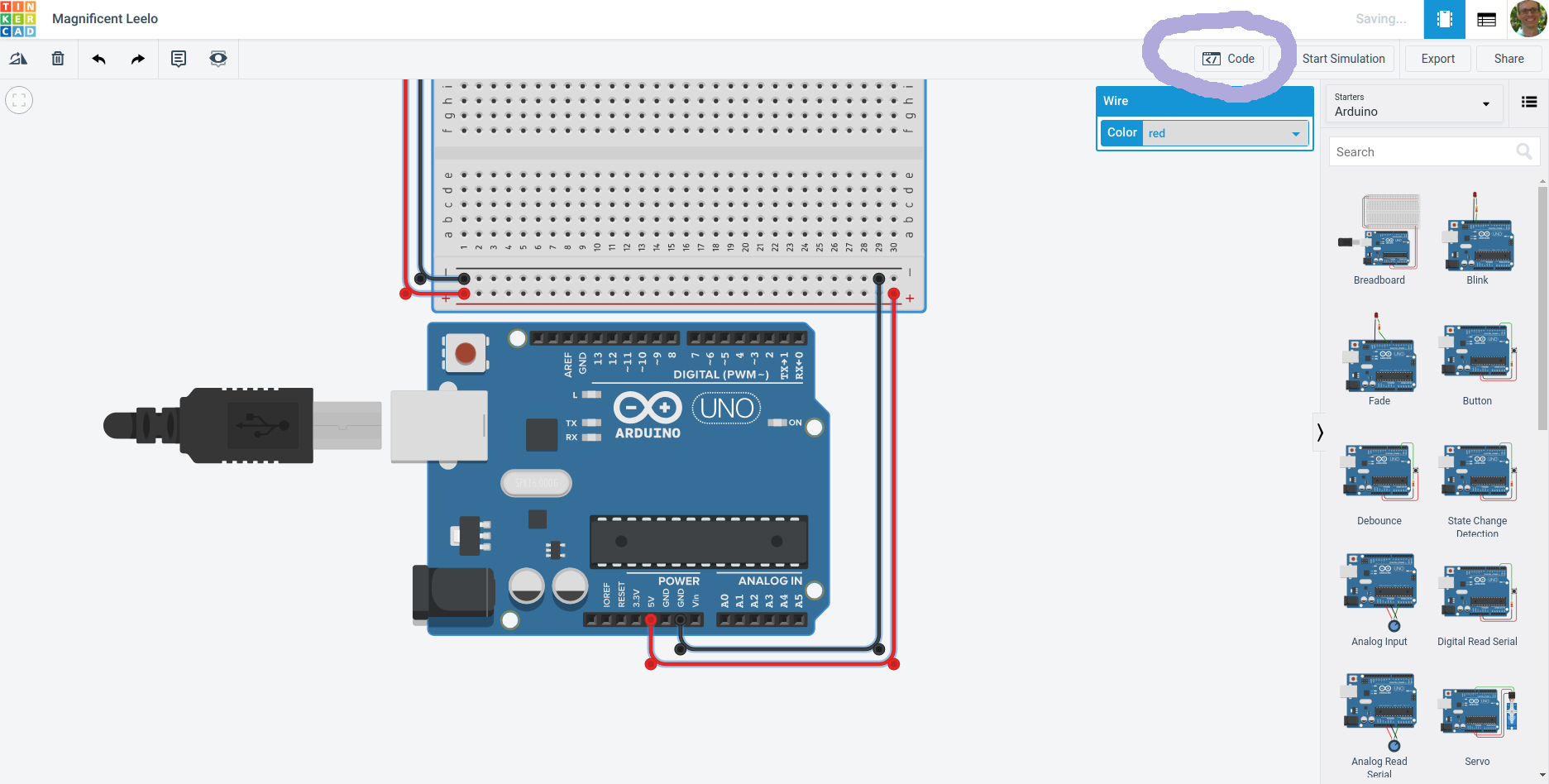Viewport: 1549px width, 784px height.
Task: Open the wire Color dropdown
Action: tap(1226, 133)
